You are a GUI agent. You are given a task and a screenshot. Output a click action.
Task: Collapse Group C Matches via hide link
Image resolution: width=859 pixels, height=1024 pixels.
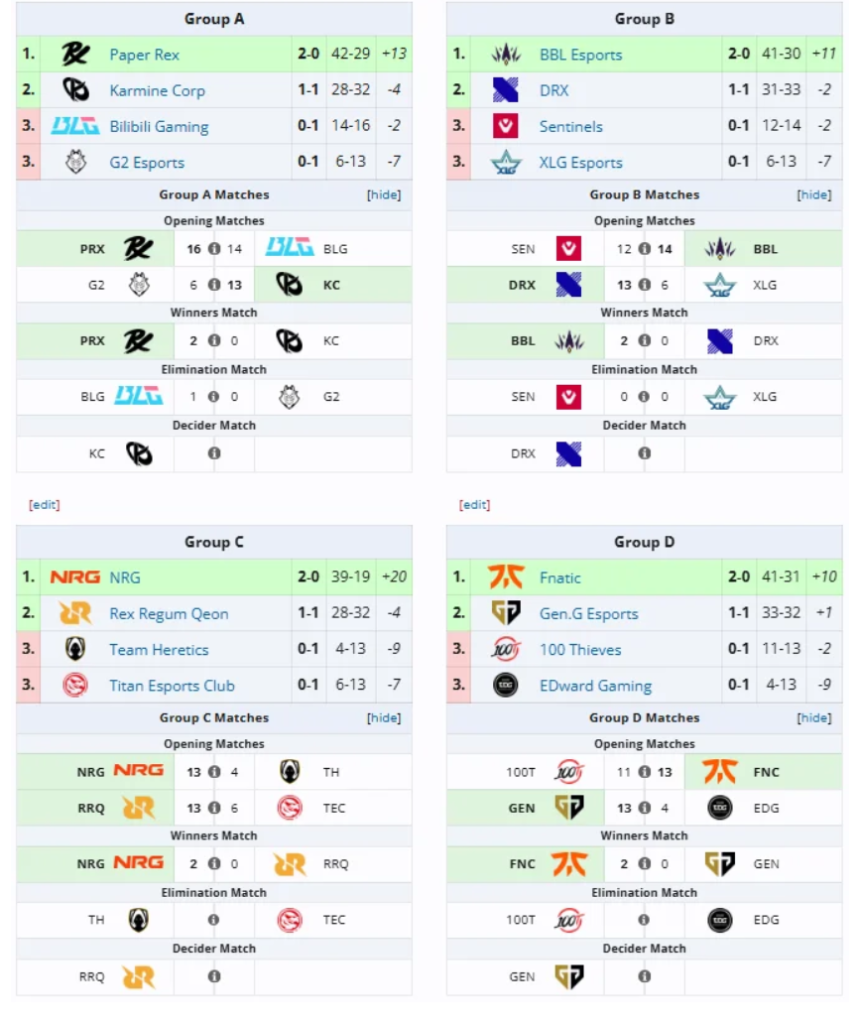[384, 718]
